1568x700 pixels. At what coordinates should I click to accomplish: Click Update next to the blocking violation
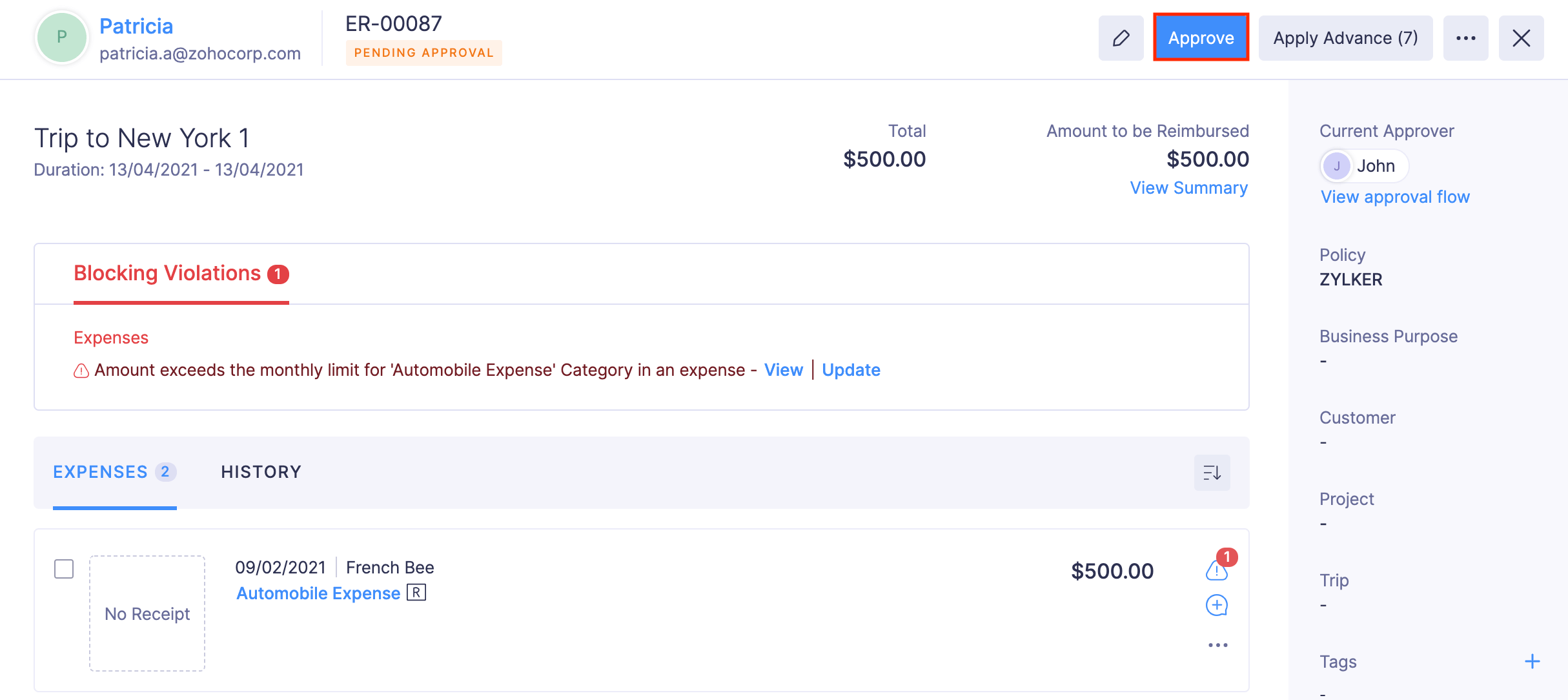pyautogui.click(x=850, y=369)
